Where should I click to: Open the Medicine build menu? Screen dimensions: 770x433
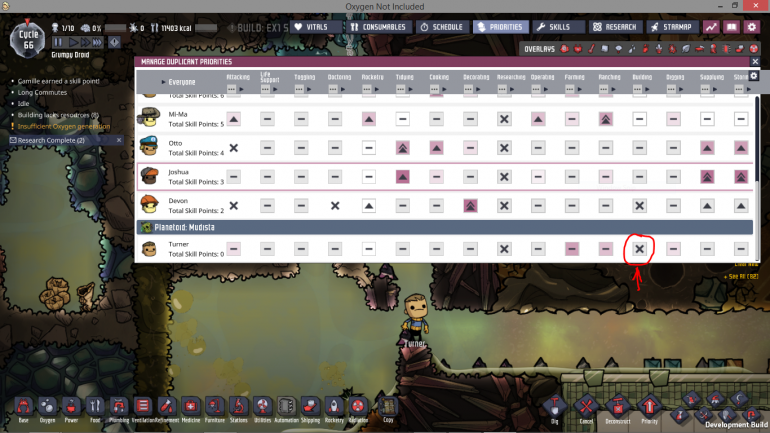(x=191, y=407)
